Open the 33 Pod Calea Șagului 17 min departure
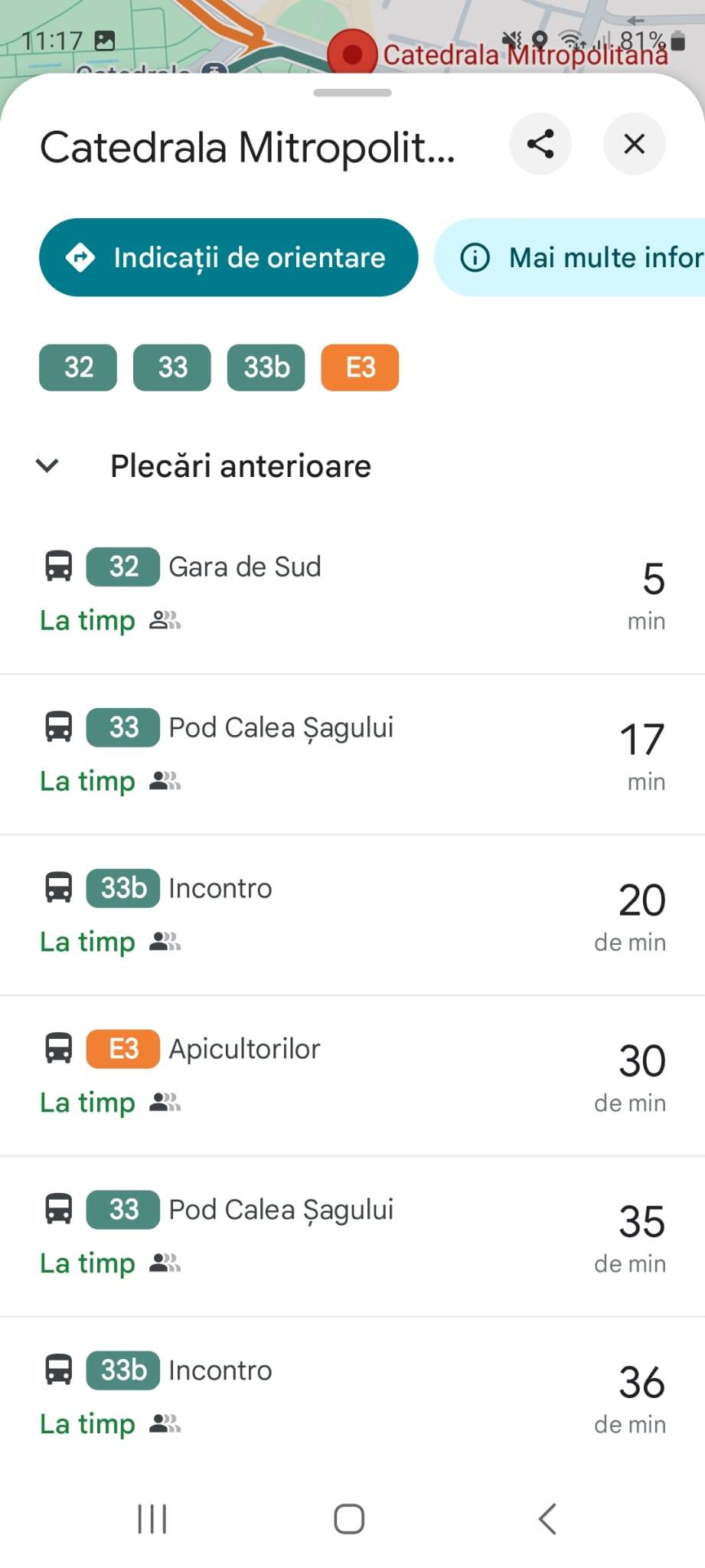Viewport: 705px width, 1568px height. [x=352, y=754]
